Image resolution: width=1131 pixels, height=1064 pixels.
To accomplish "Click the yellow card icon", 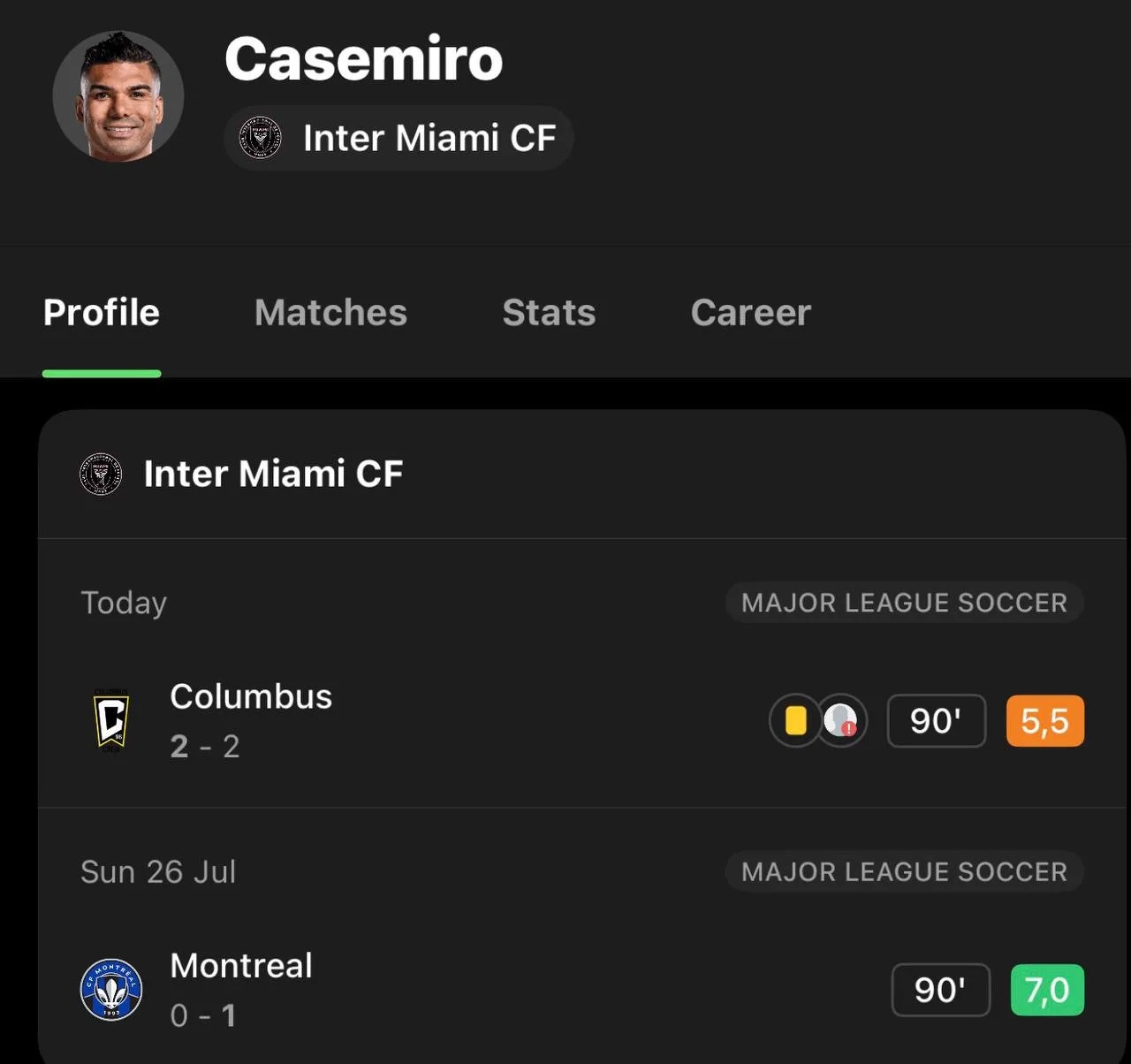I will [795, 720].
